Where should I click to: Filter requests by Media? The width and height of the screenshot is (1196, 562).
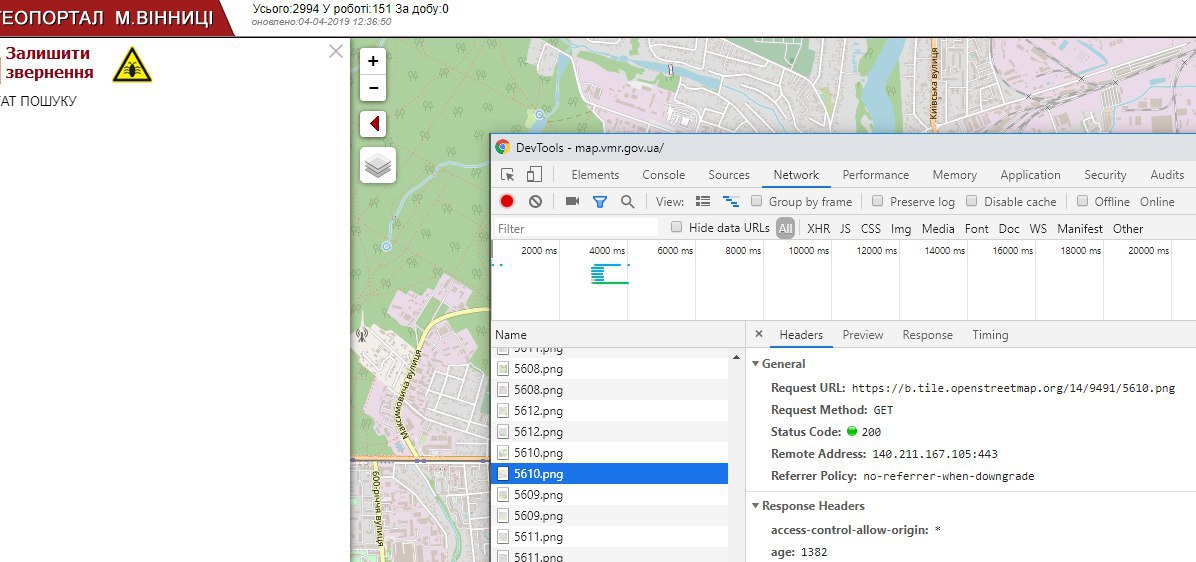937,228
